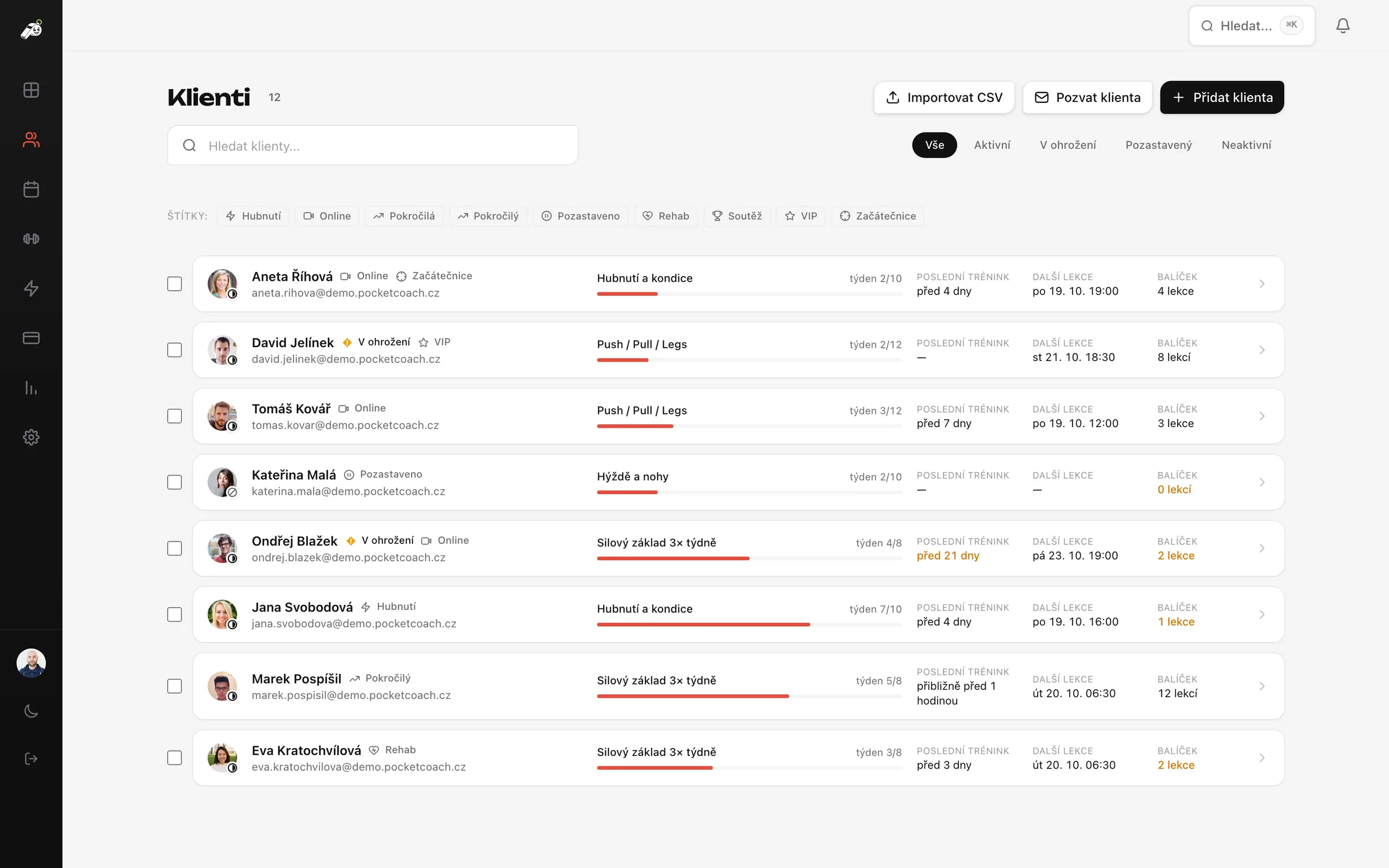This screenshot has height=868, width=1389.
Task: Click the logout icon in sidebar
Action: pos(31,759)
